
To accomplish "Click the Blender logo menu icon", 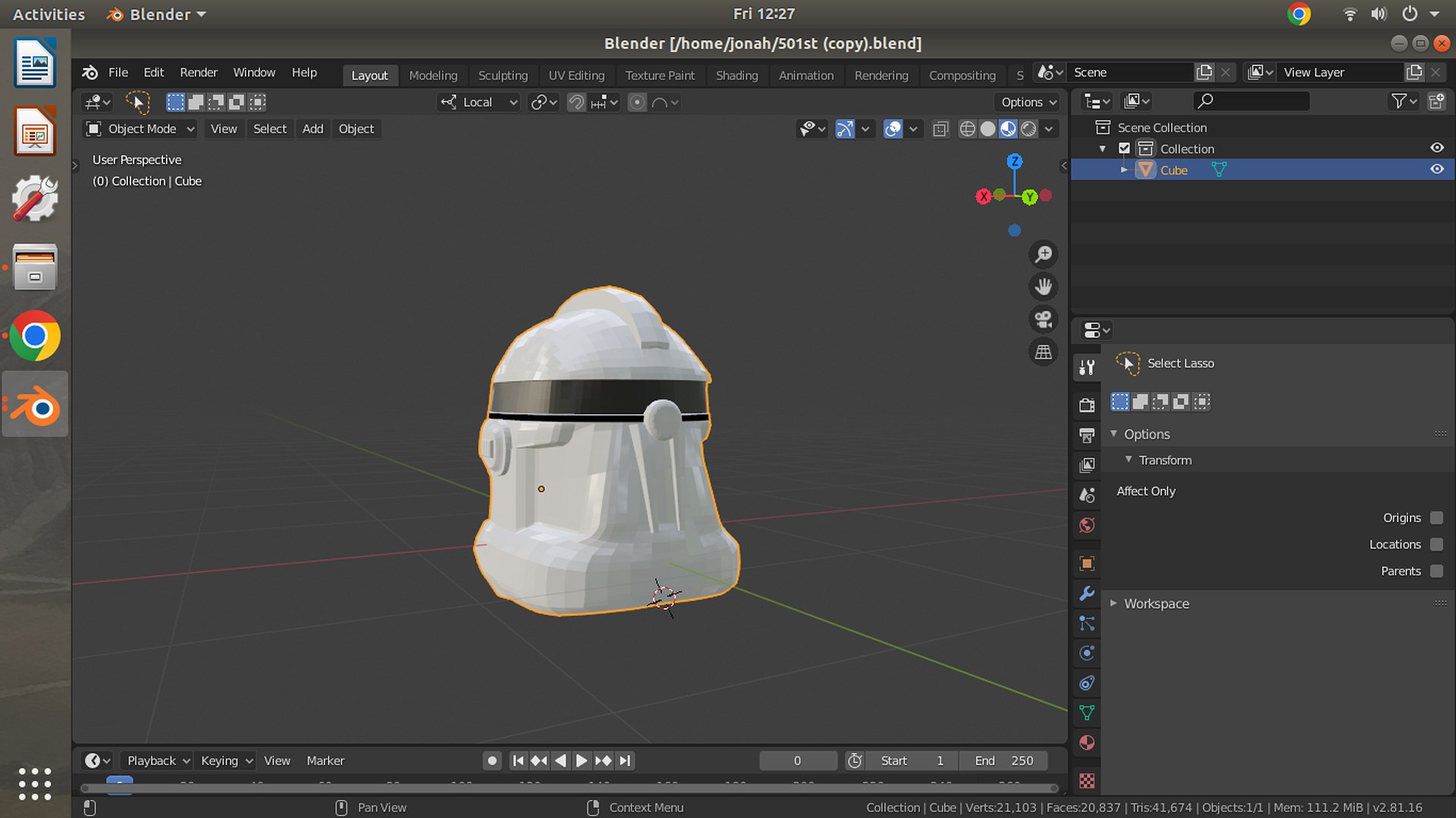I will click(x=89, y=73).
